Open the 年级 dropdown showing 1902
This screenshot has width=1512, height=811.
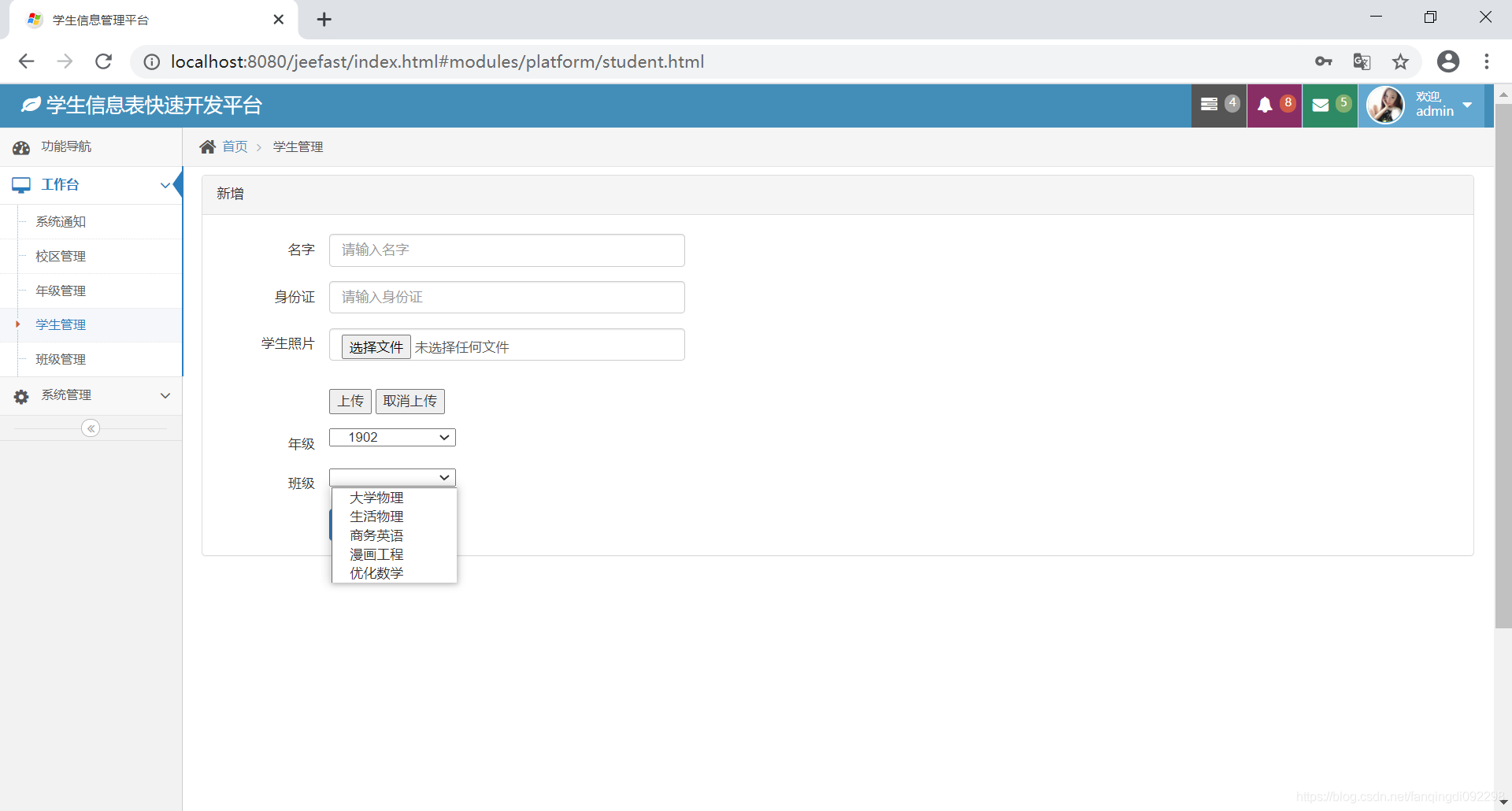[x=392, y=438]
